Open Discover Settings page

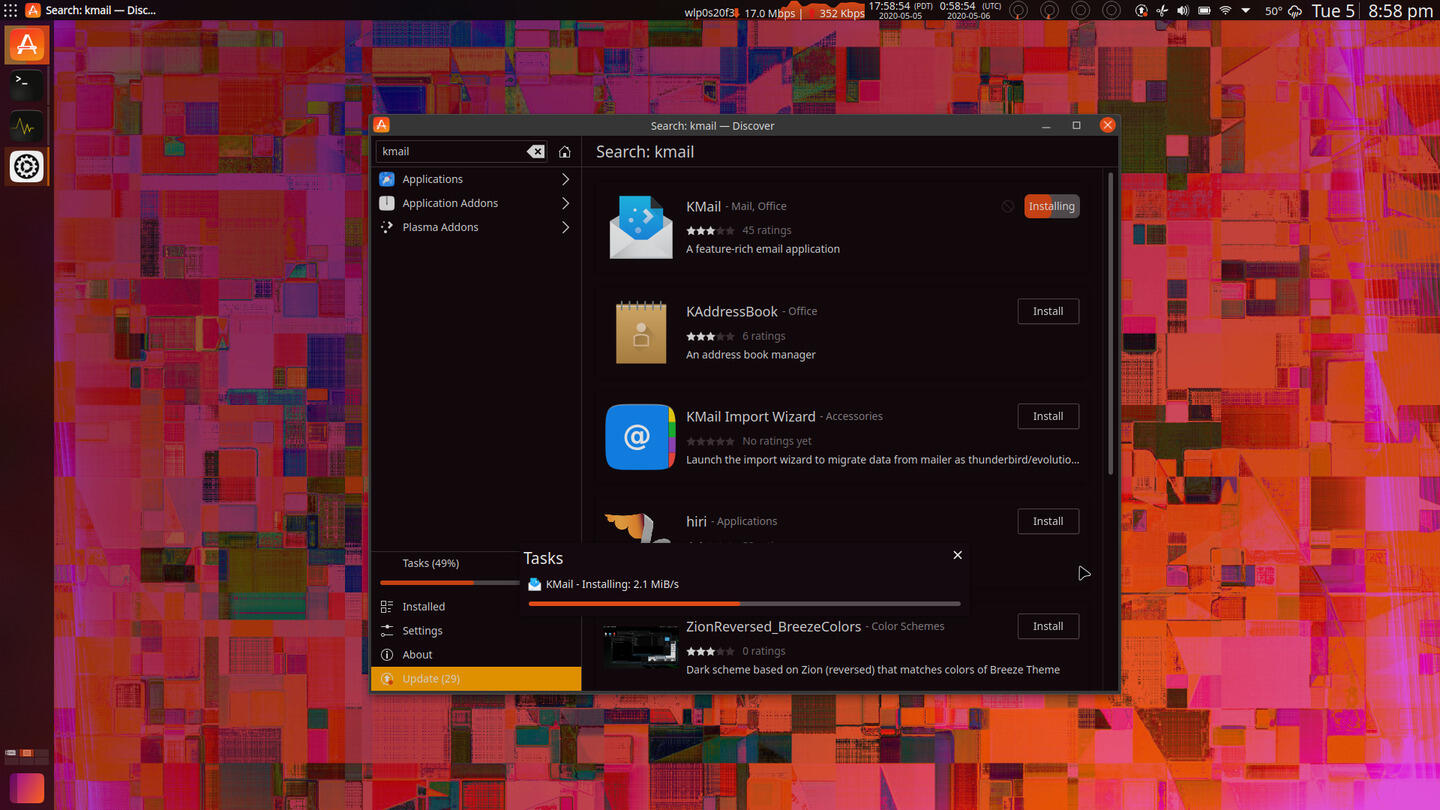(x=476, y=631)
